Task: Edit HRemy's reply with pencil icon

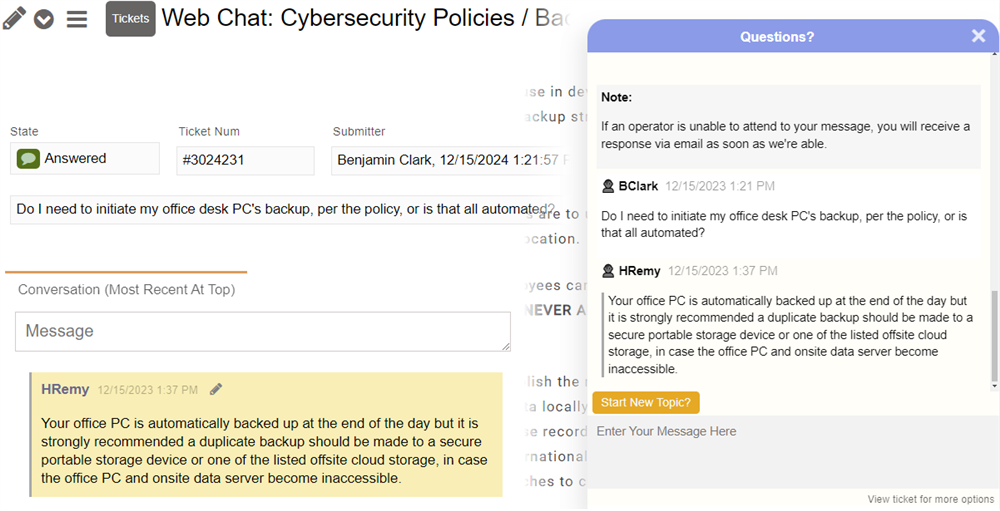Action: coord(216,389)
